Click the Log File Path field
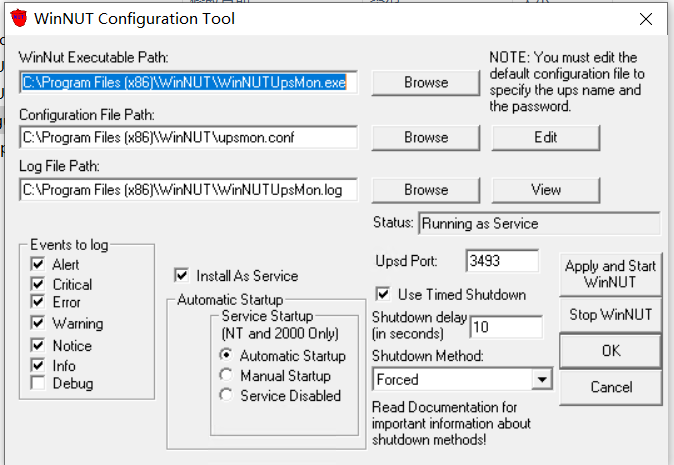 [x=188, y=190]
